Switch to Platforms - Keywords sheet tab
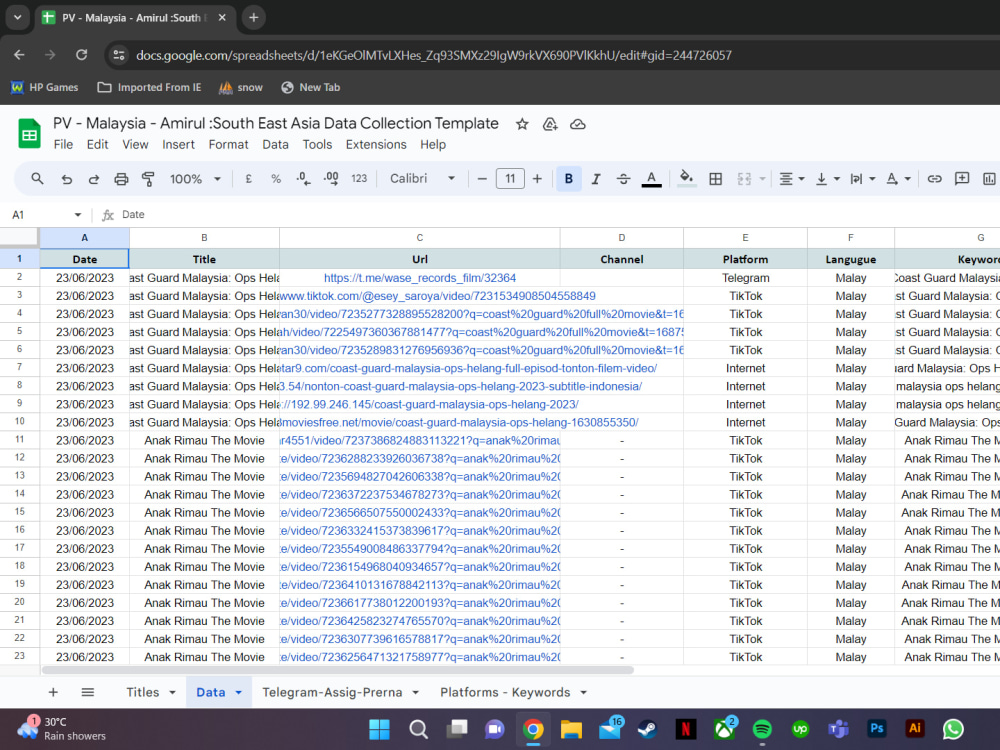This screenshot has width=1000, height=750. [x=505, y=693]
